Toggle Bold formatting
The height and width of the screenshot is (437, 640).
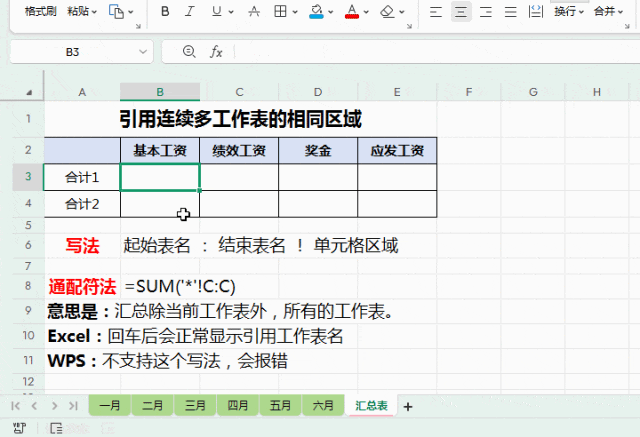tap(165, 11)
